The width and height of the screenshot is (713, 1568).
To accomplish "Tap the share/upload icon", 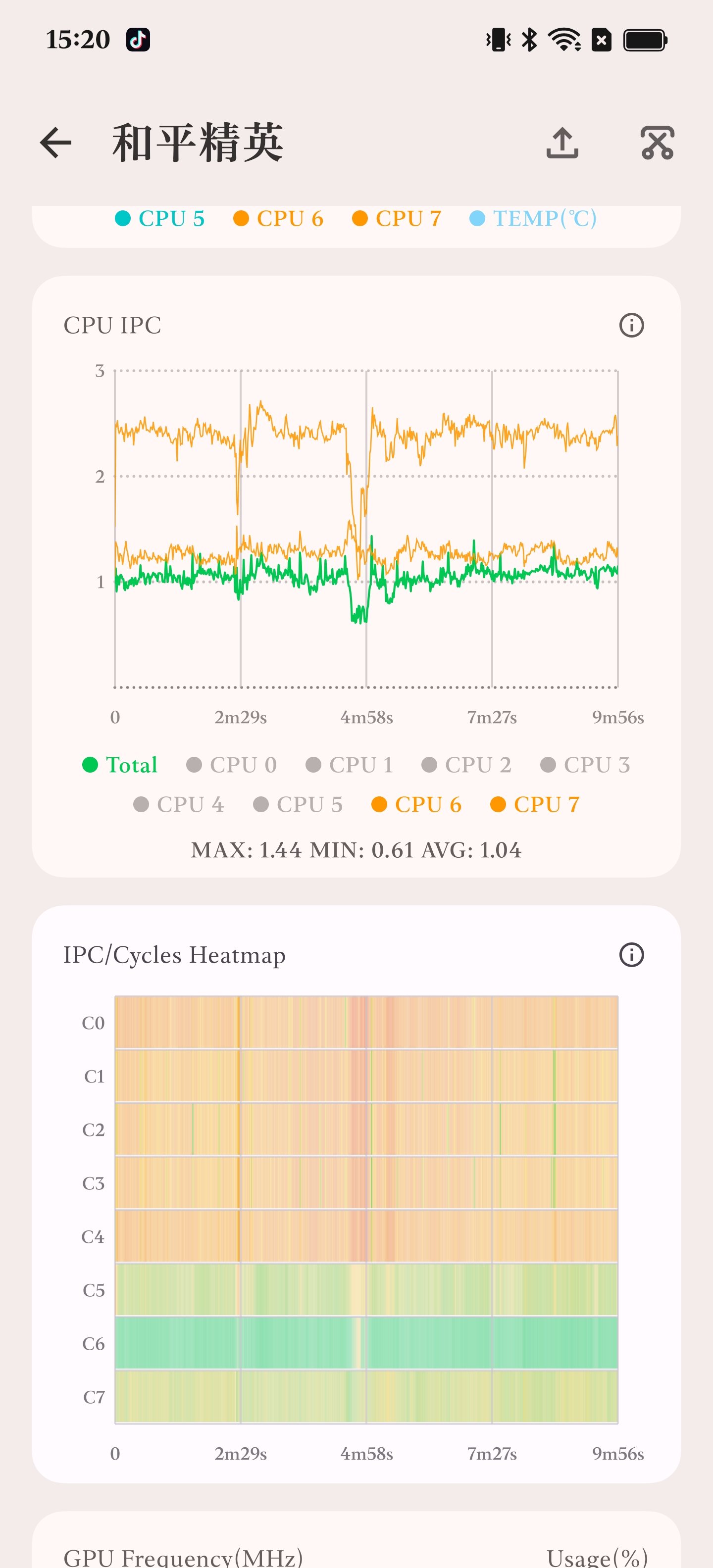I will click(x=562, y=143).
